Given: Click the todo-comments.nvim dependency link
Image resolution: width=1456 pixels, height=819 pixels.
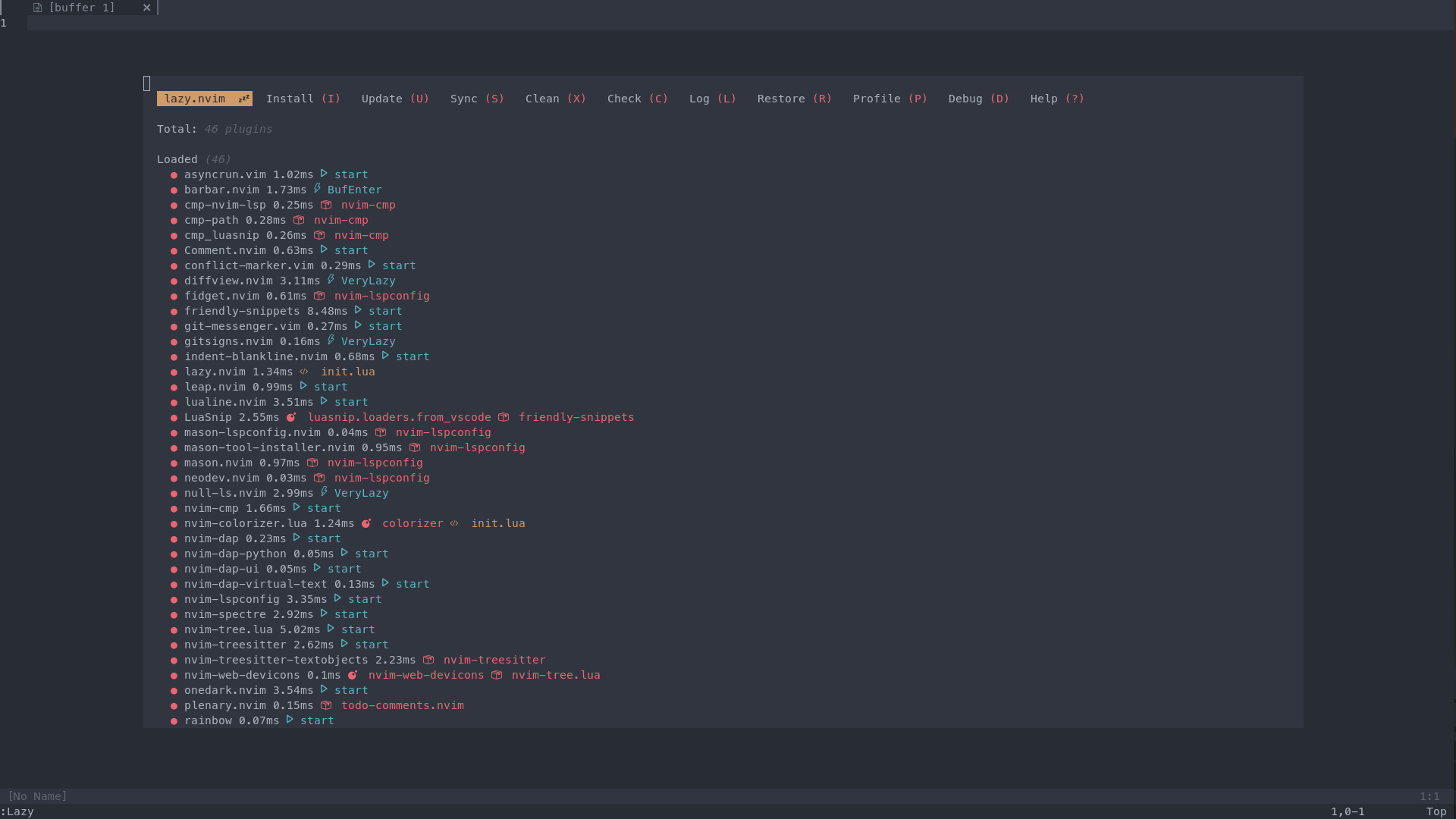Looking at the screenshot, I should click(x=402, y=705).
